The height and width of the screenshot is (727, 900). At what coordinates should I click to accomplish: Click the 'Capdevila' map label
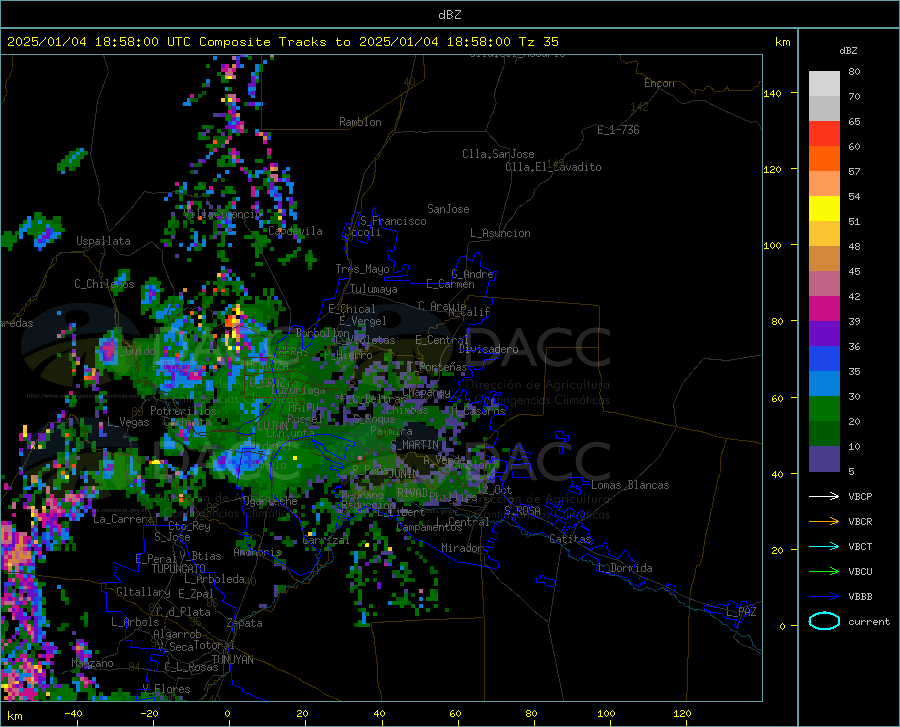(295, 231)
